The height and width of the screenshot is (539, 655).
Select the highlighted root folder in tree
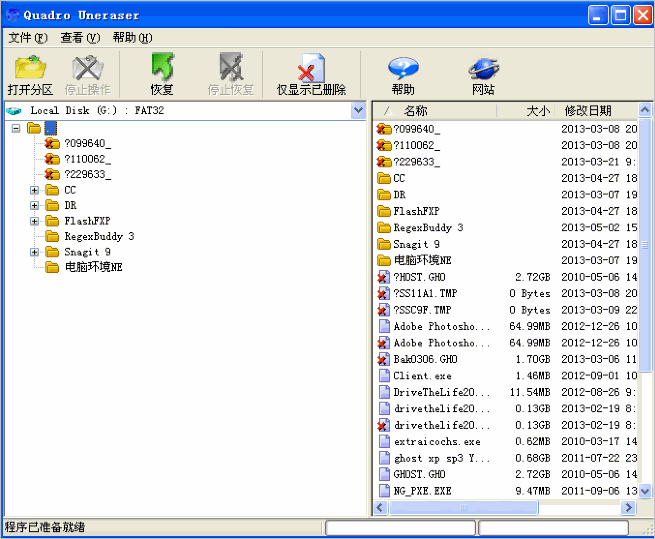pyautogui.click(x=51, y=128)
